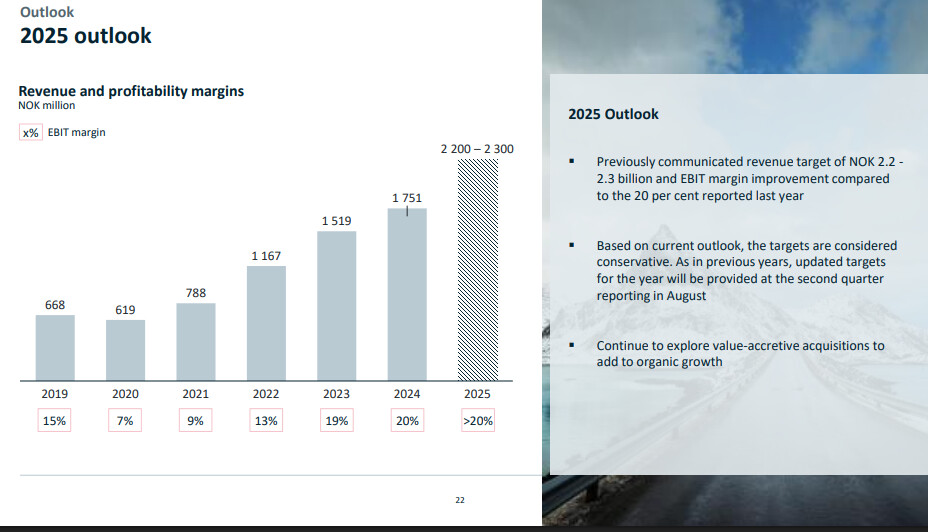The image size is (928, 532).
Task: Click the 2021 bar with value 788
Action: [x=196, y=341]
